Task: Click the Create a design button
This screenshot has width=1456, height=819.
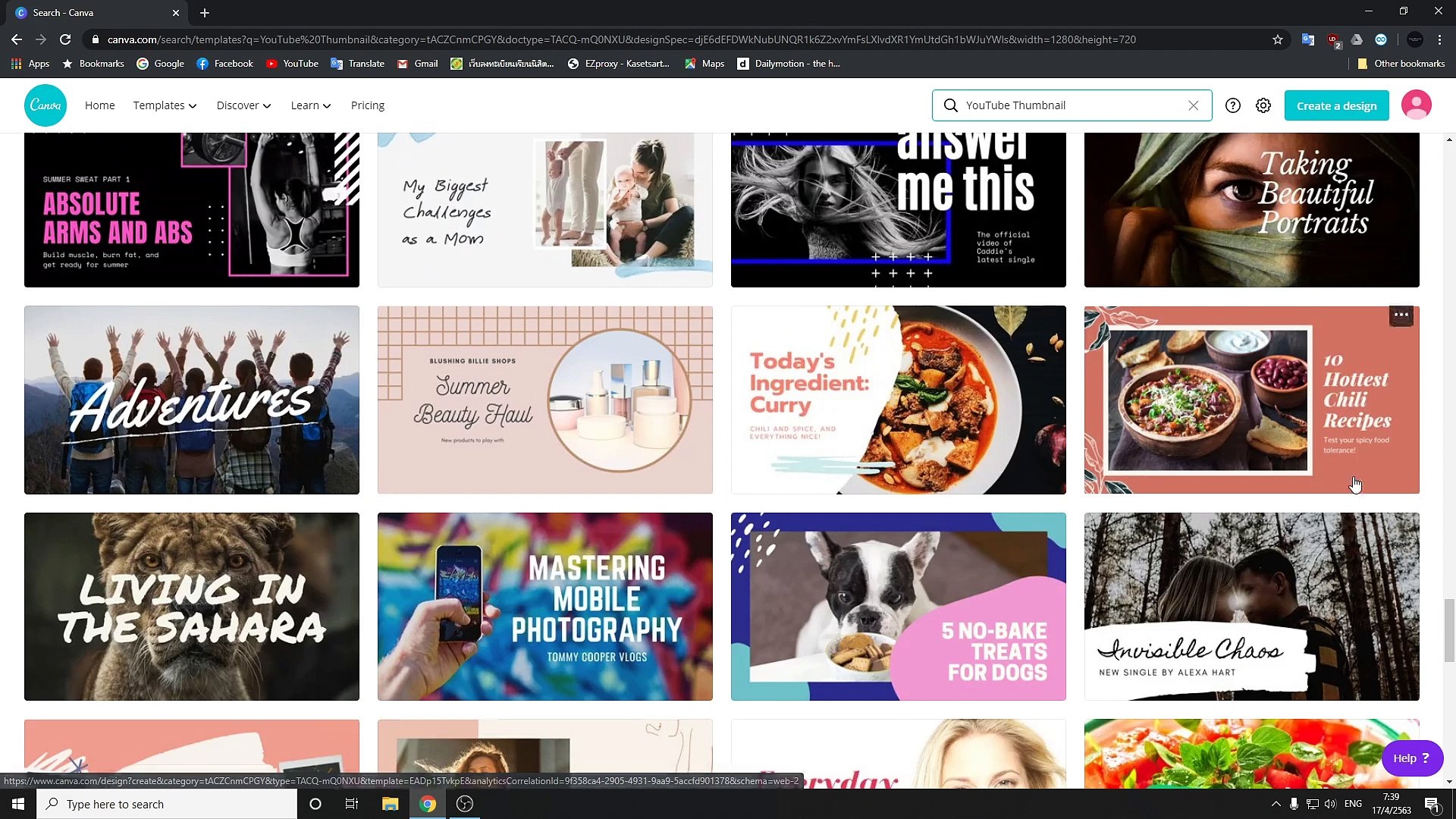Action: [1336, 105]
